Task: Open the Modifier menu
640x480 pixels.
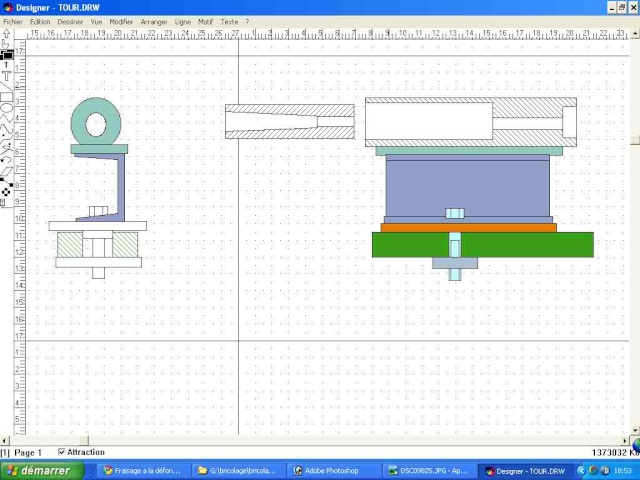Action: point(121,22)
